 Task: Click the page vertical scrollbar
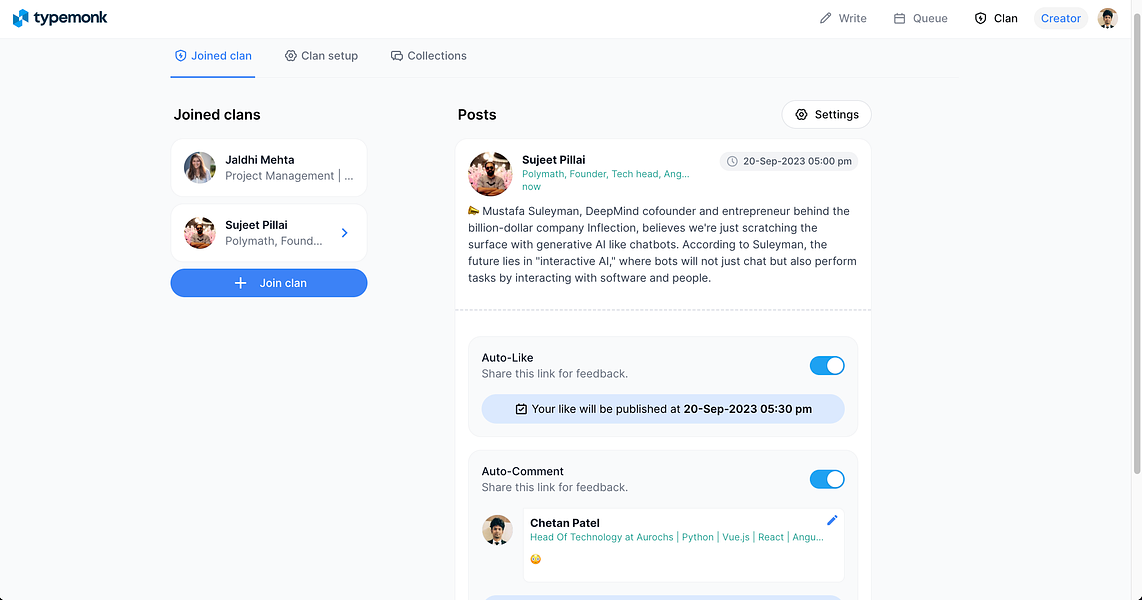(1137, 240)
